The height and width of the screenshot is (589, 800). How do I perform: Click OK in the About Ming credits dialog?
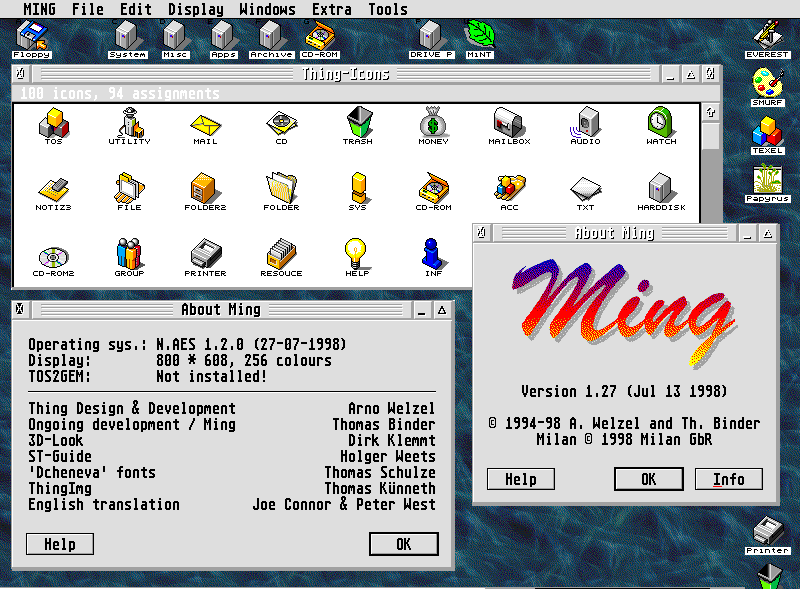(404, 544)
